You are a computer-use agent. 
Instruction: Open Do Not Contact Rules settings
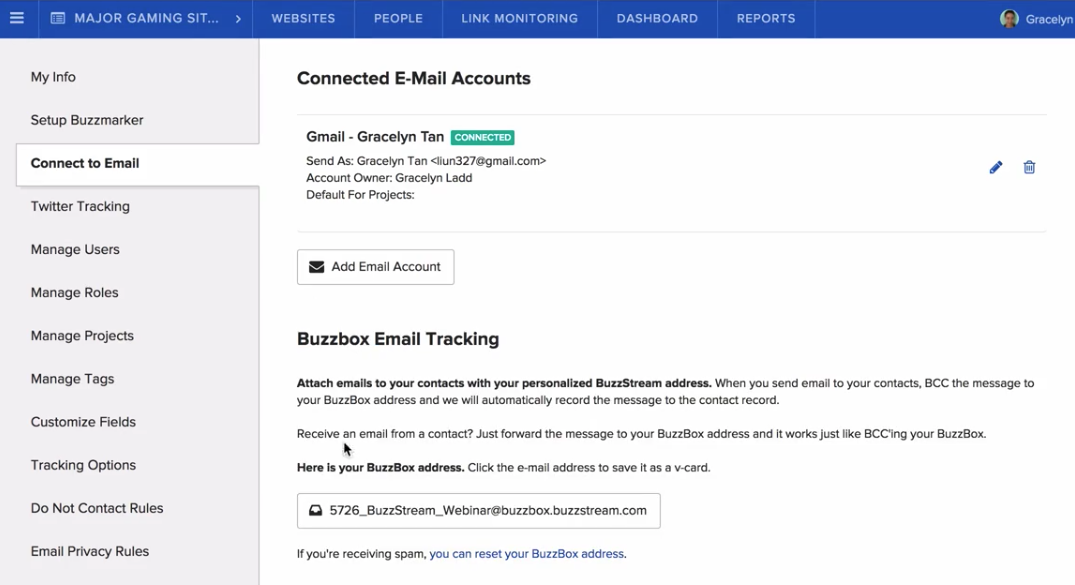(97, 508)
